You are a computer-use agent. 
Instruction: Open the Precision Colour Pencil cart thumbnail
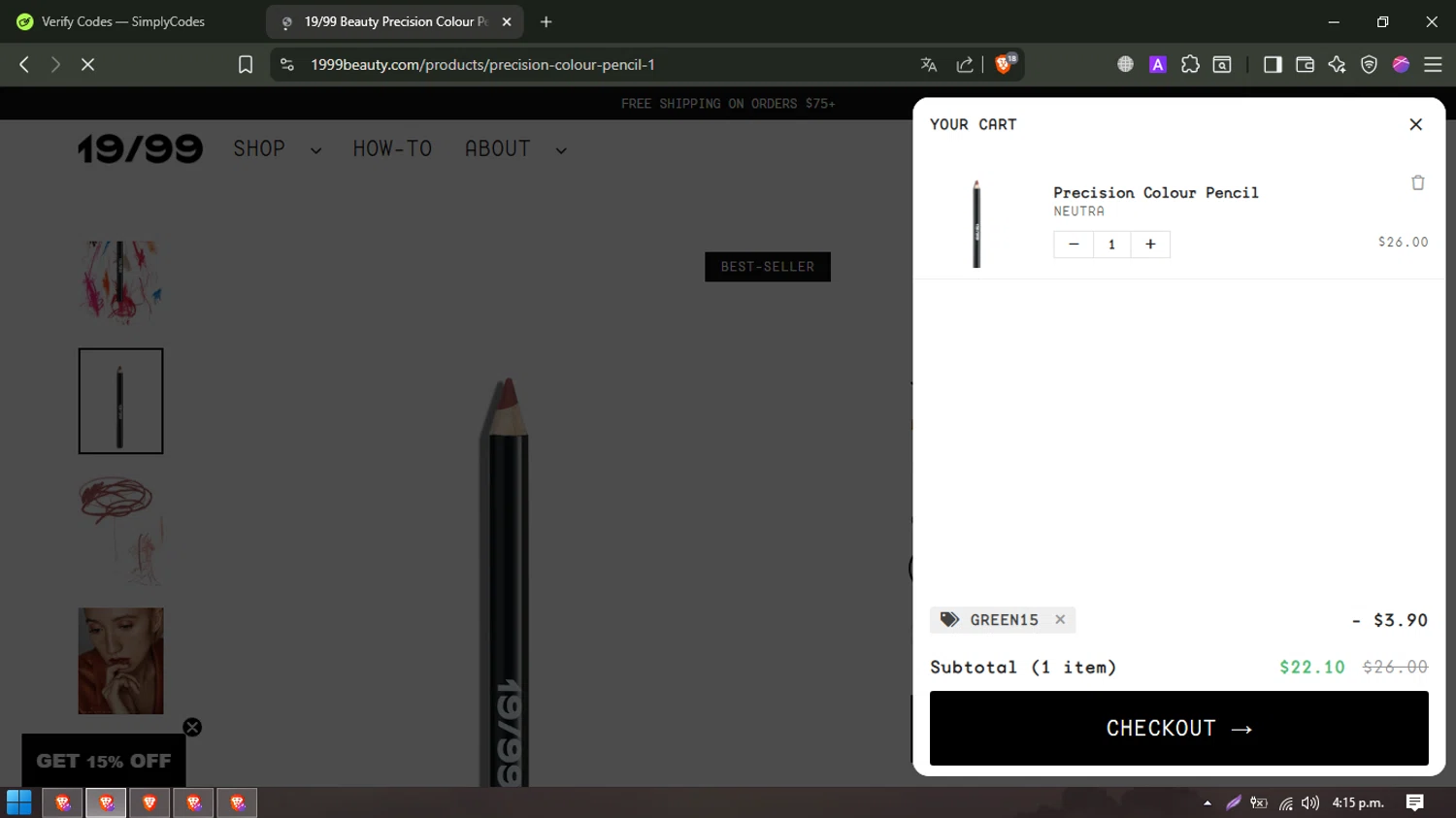(x=976, y=223)
